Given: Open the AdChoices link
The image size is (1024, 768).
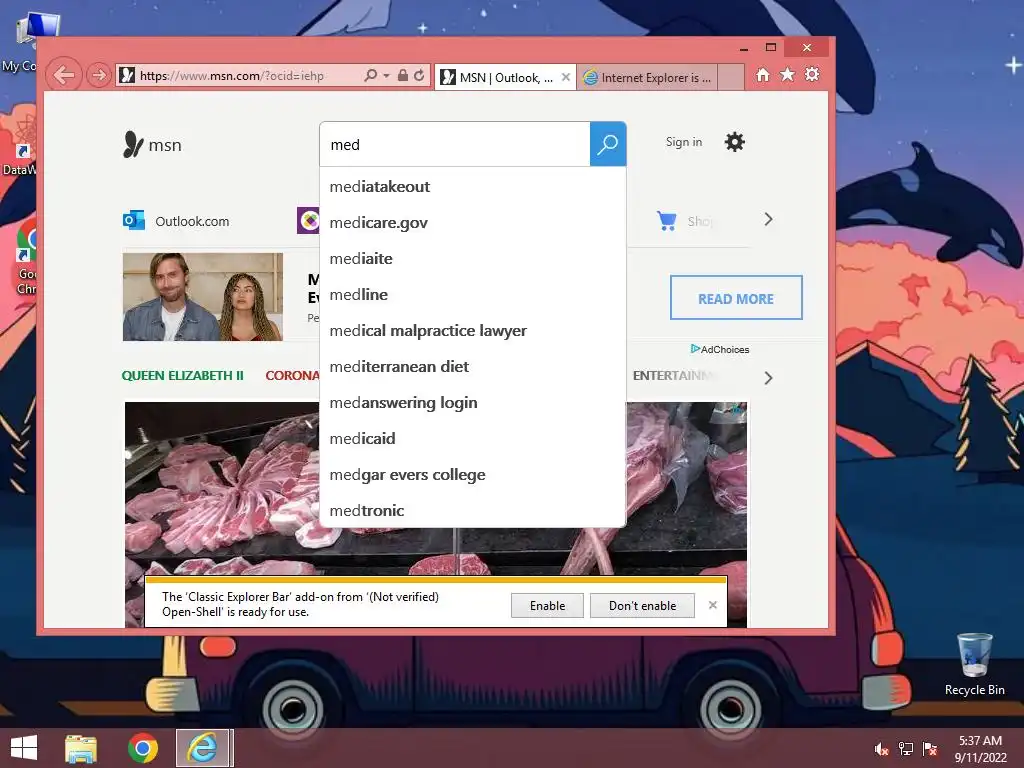Looking at the screenshot, I should point(720,349).
